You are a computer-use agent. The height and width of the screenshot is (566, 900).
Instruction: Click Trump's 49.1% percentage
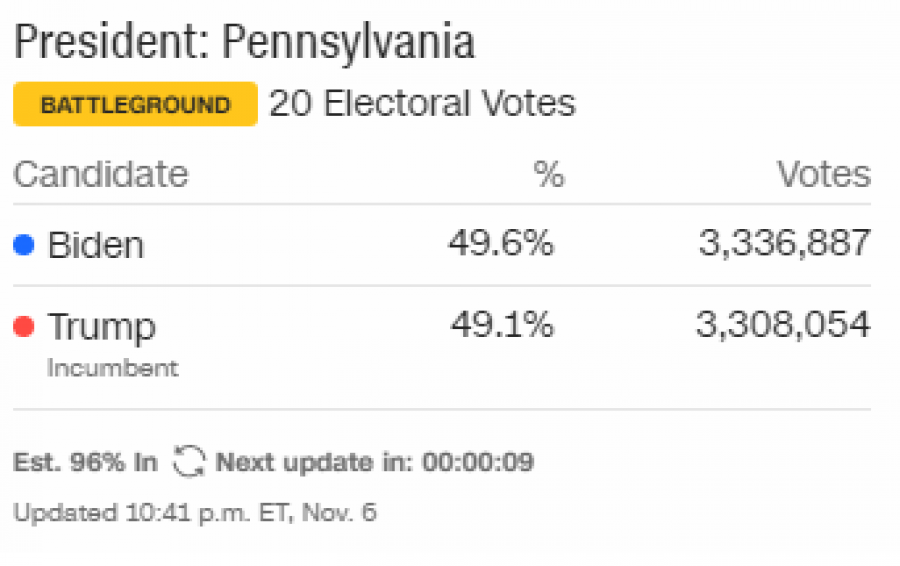502,324
